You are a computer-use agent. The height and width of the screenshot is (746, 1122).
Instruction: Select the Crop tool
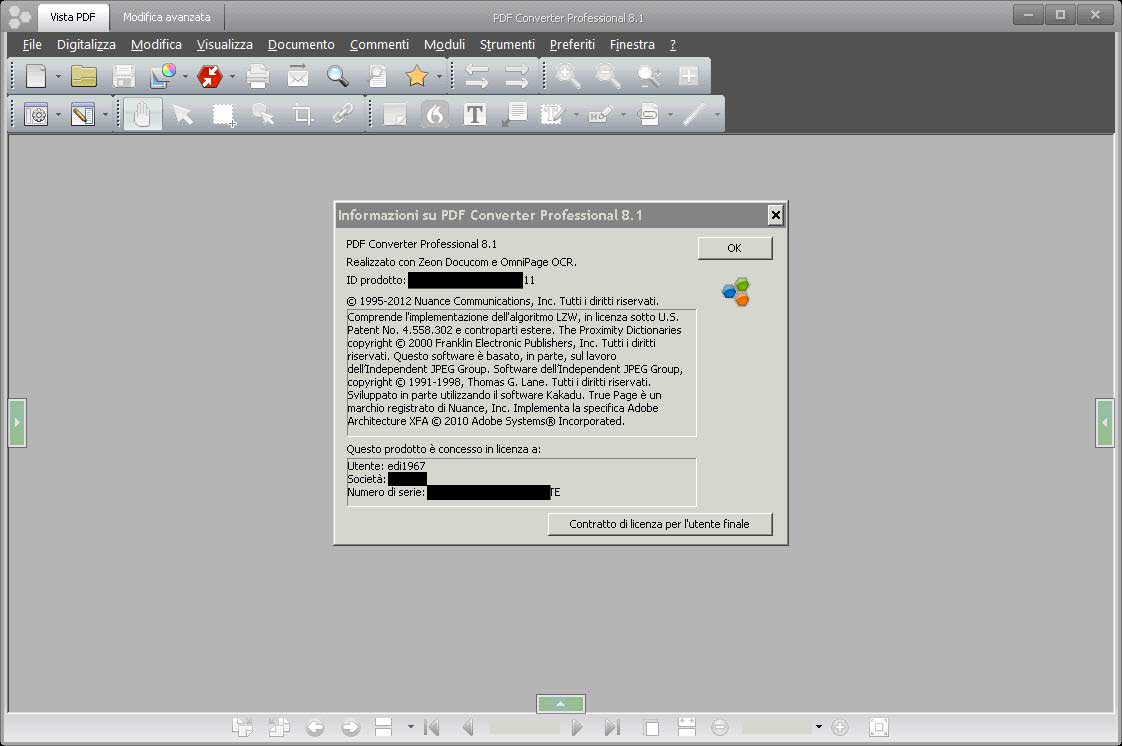[x=303, y=114]
